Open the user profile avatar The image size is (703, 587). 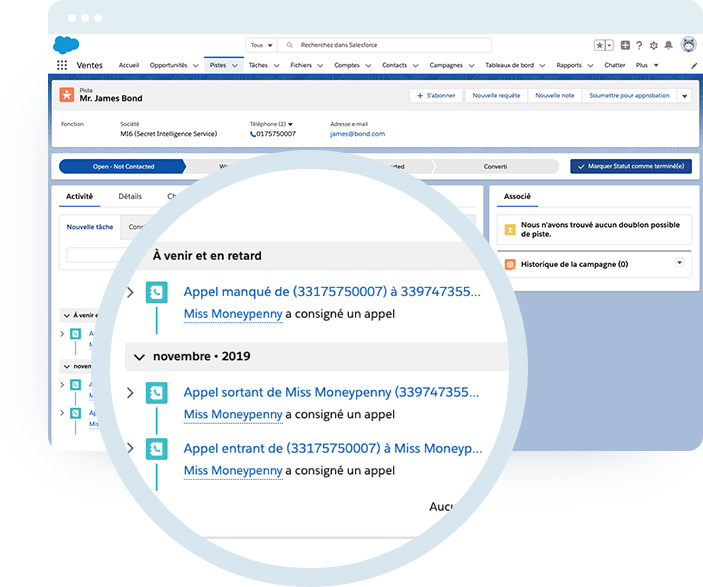(x=689, y=45)
